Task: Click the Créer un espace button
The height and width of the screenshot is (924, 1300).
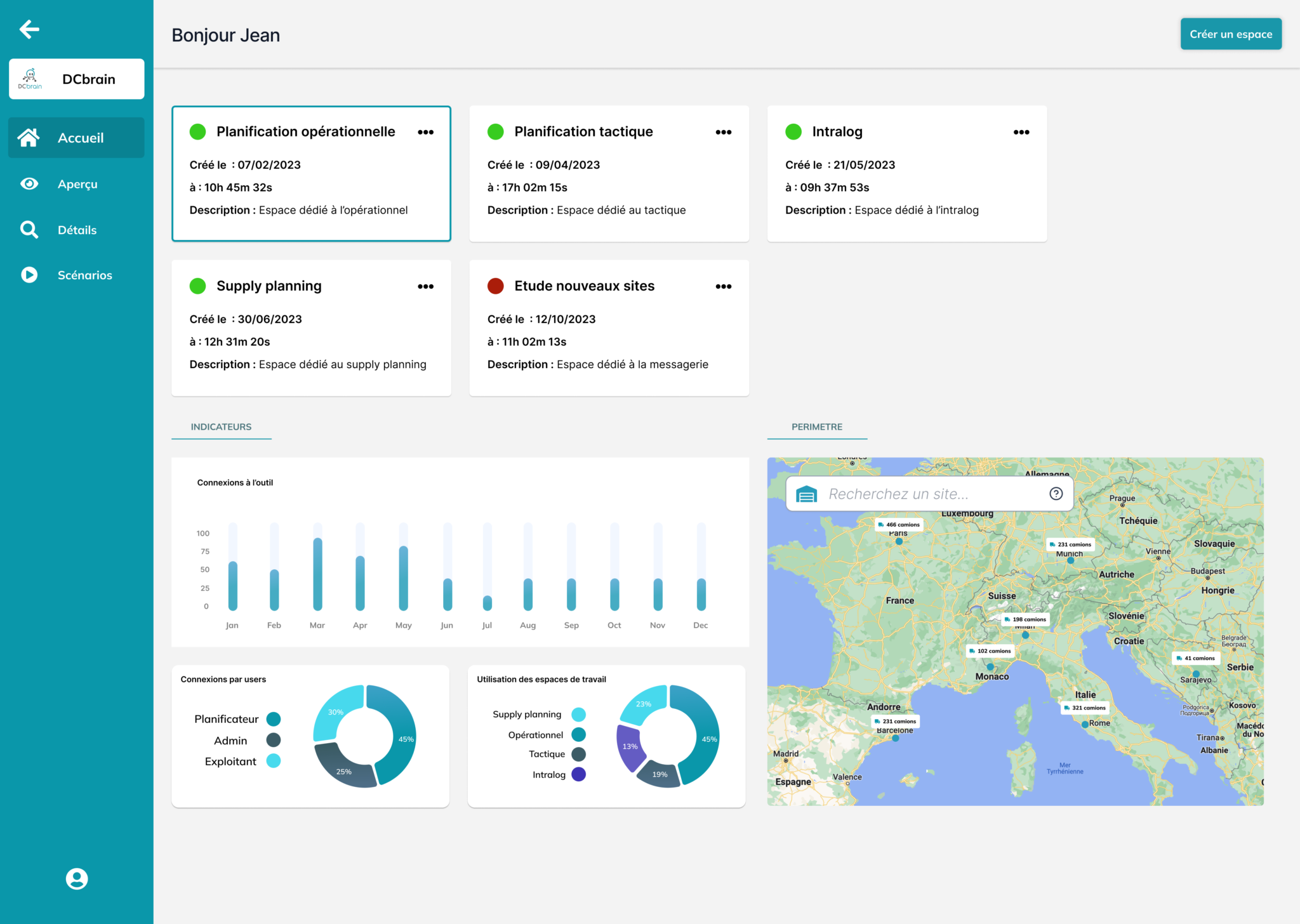Action: [1230, 34]
